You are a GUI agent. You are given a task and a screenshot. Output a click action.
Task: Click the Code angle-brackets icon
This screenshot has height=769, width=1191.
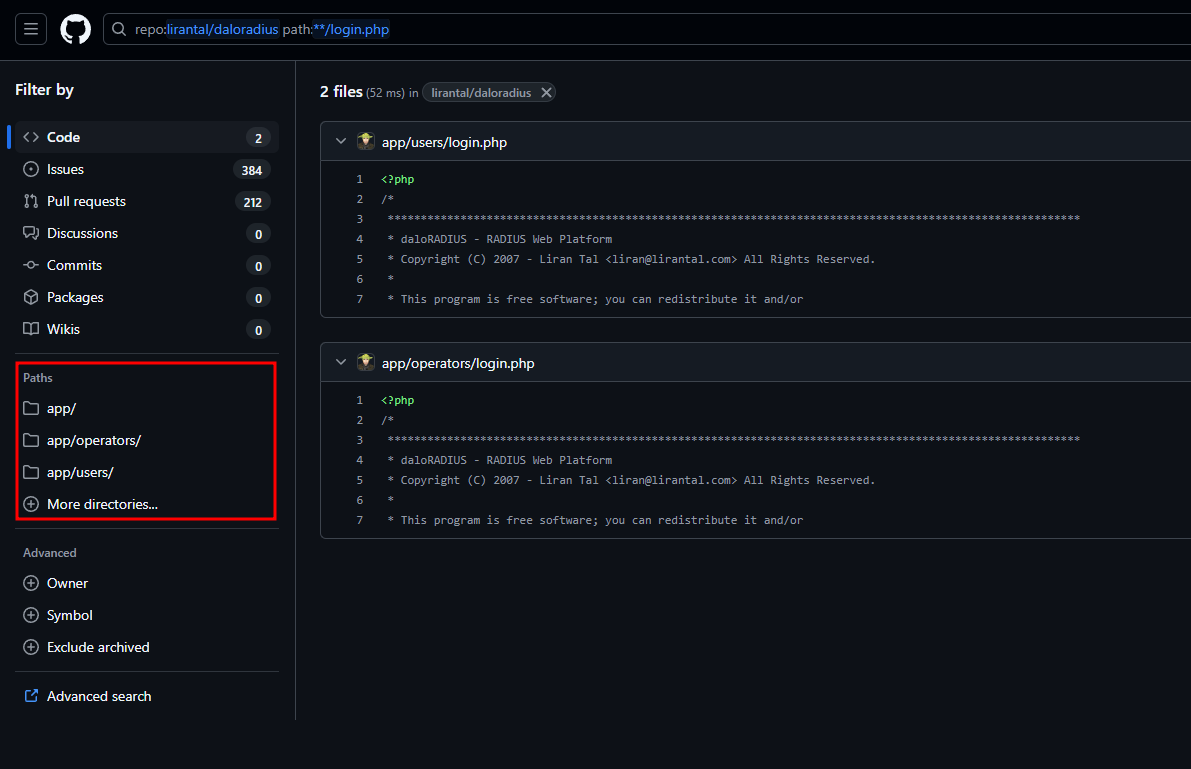pos(31,137)
